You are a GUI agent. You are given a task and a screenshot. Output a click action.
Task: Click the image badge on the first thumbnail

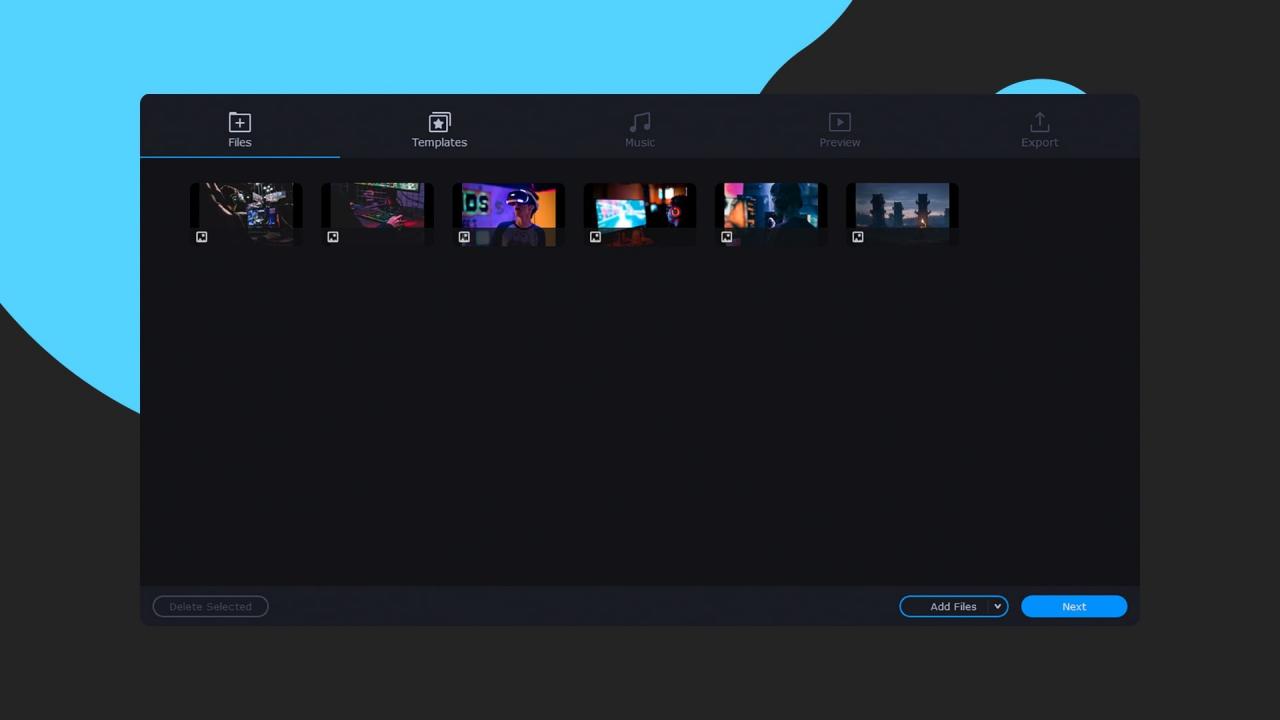(x=201, y=237)
